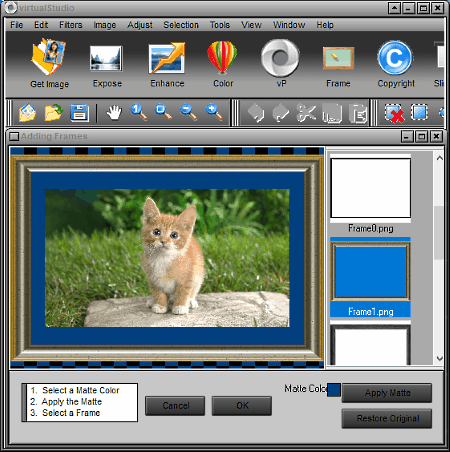Open the Filters menu
Screen dimensions: 450x452
71,25
